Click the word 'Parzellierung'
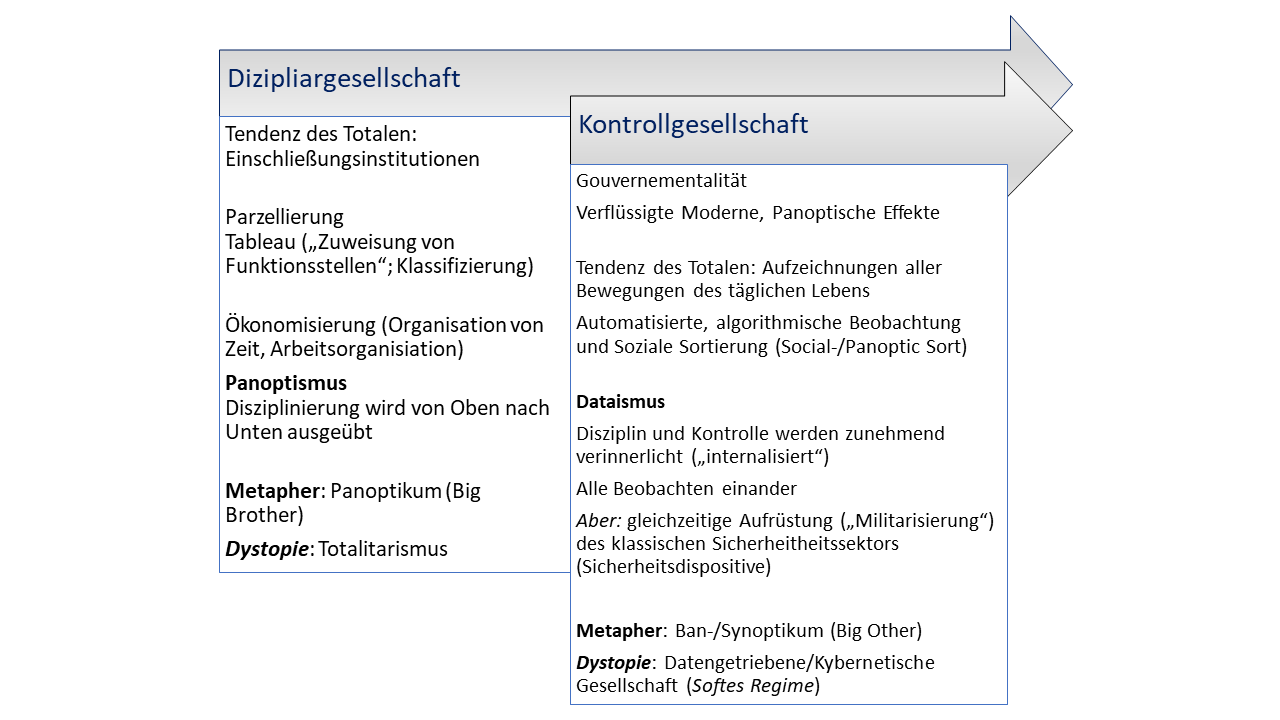The width and height of the screenshot is (1280, 720). point(284,217)
